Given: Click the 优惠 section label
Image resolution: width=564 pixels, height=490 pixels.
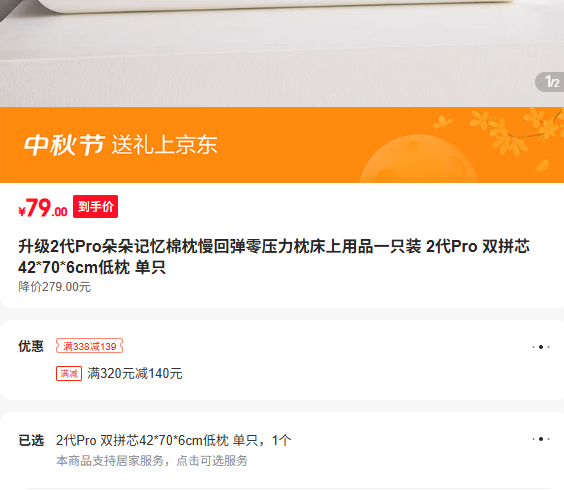Looking at the screenshot, I should tap(31, 346).
